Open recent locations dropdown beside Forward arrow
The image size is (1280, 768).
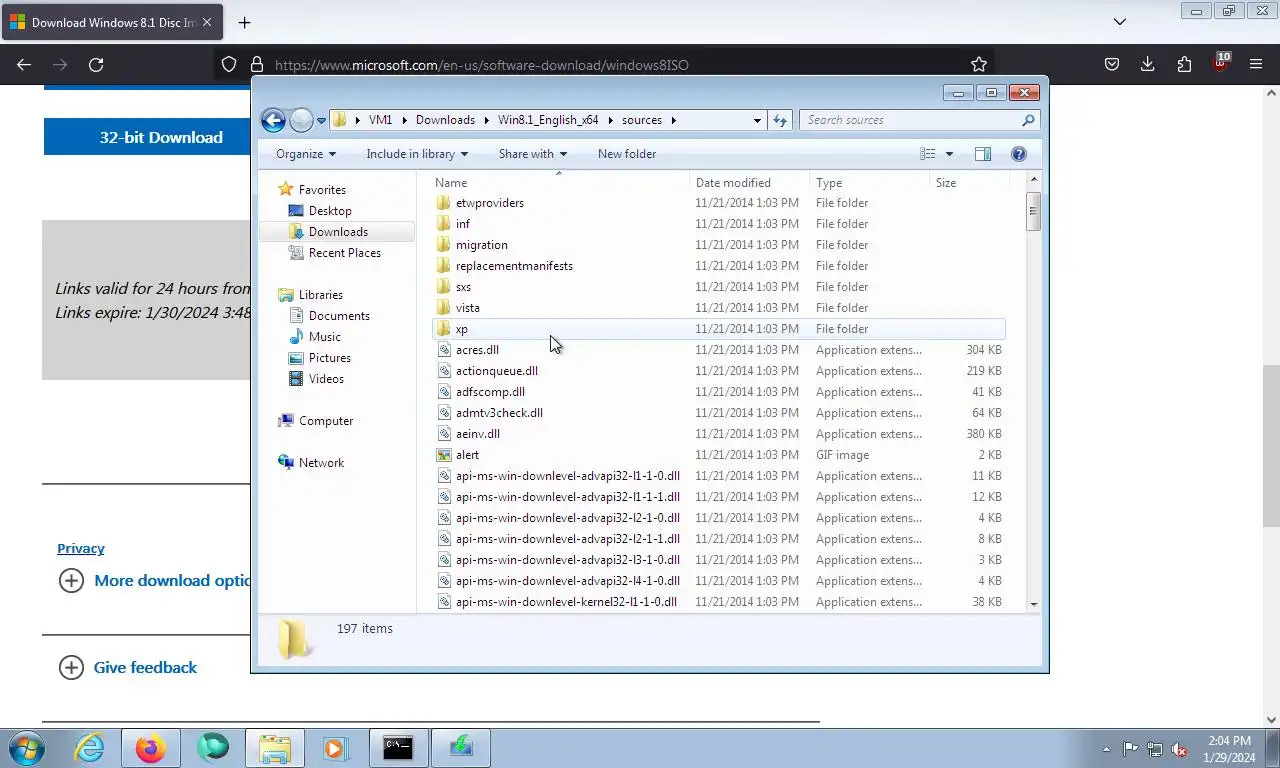321,120
